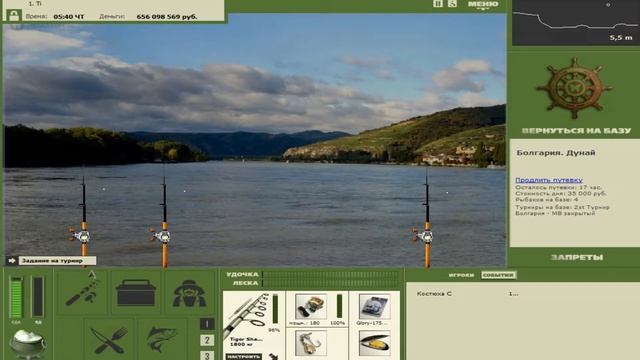Click the Стоимость дня: 35 000 руб. line
Image resolution: width=640 pixels, height=360 pixels.
[561, 193]
